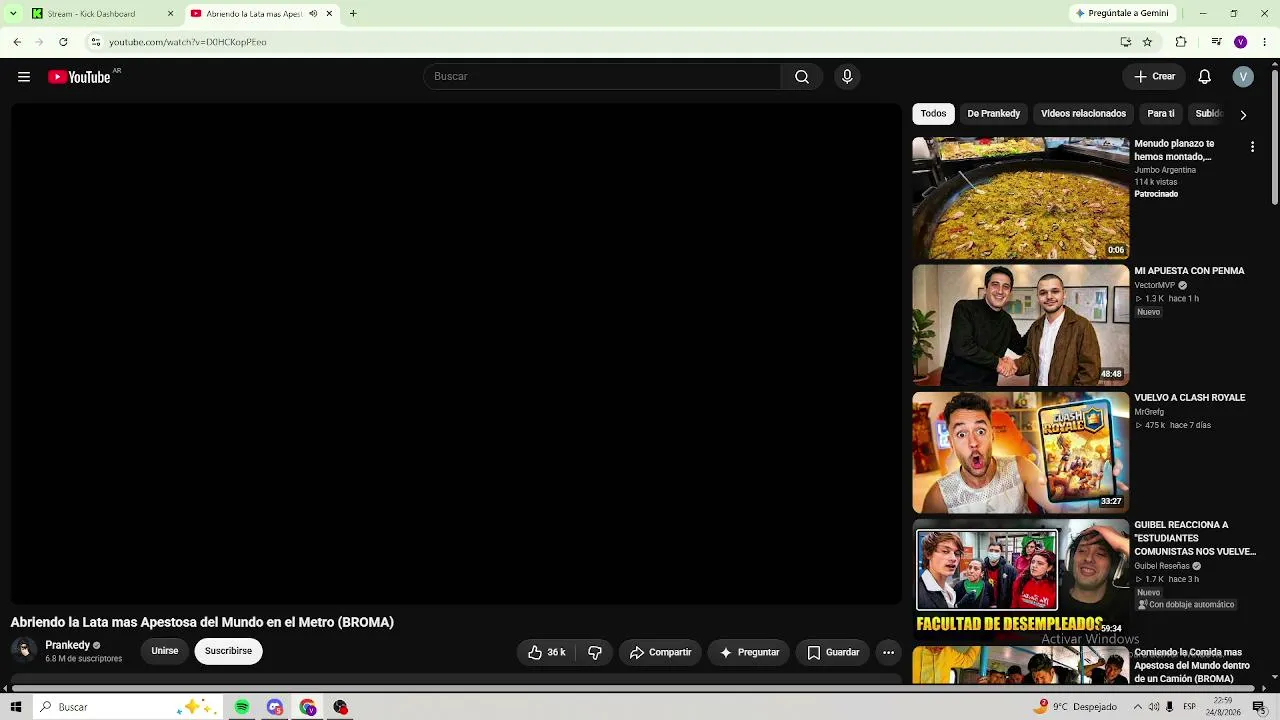Click Pregúntale a Gemini button

[x=1121, y=14]
